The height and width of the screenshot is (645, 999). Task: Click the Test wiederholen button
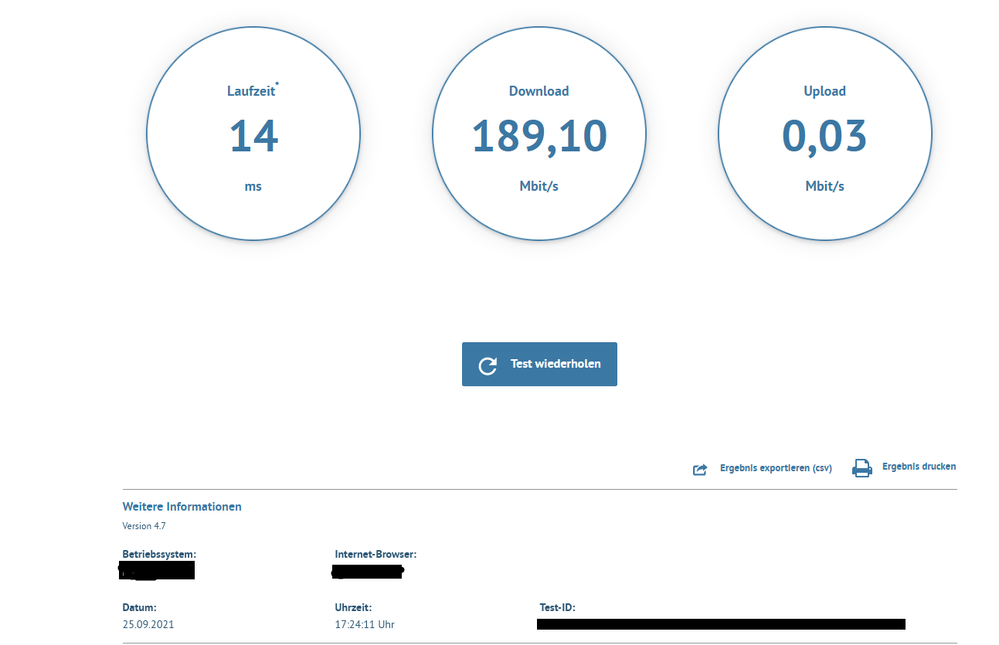point(539,364)
